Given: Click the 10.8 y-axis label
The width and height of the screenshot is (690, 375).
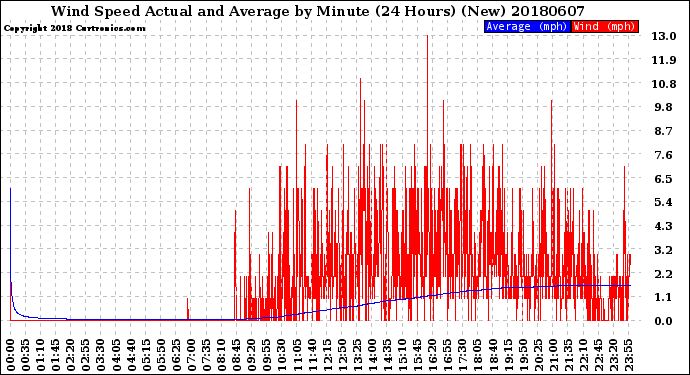Looking at the screenshot, I should point(664,84).
